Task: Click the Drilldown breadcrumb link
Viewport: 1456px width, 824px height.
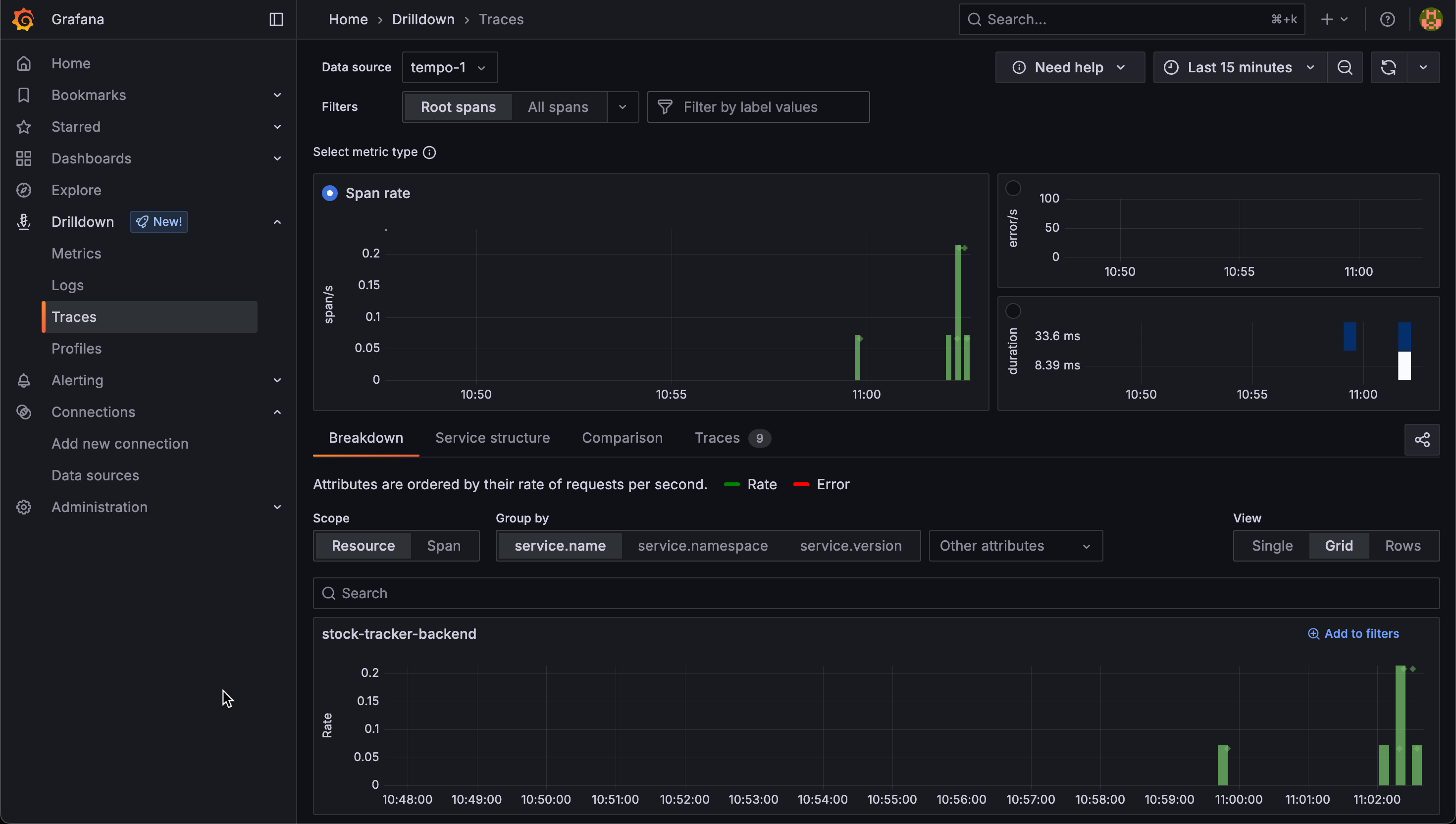Action: [x=423, y=19]
